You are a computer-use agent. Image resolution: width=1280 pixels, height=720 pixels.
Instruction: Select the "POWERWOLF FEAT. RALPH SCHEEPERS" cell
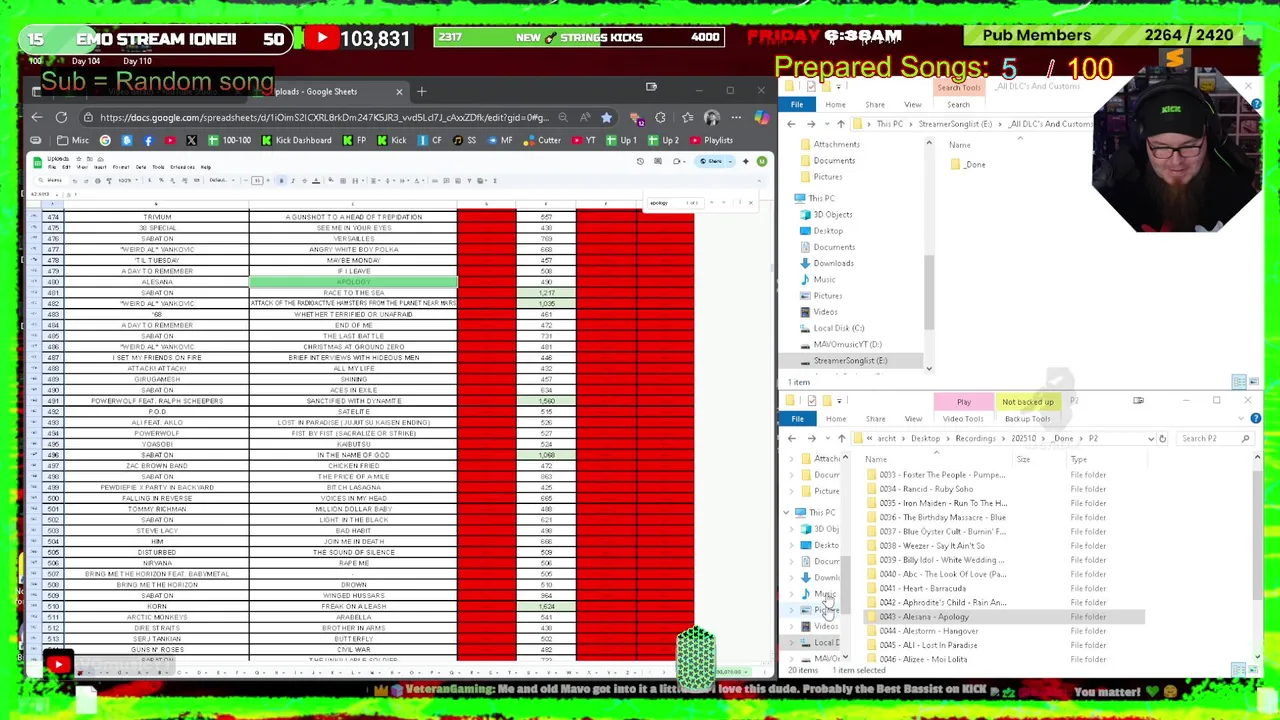[157, 401]
